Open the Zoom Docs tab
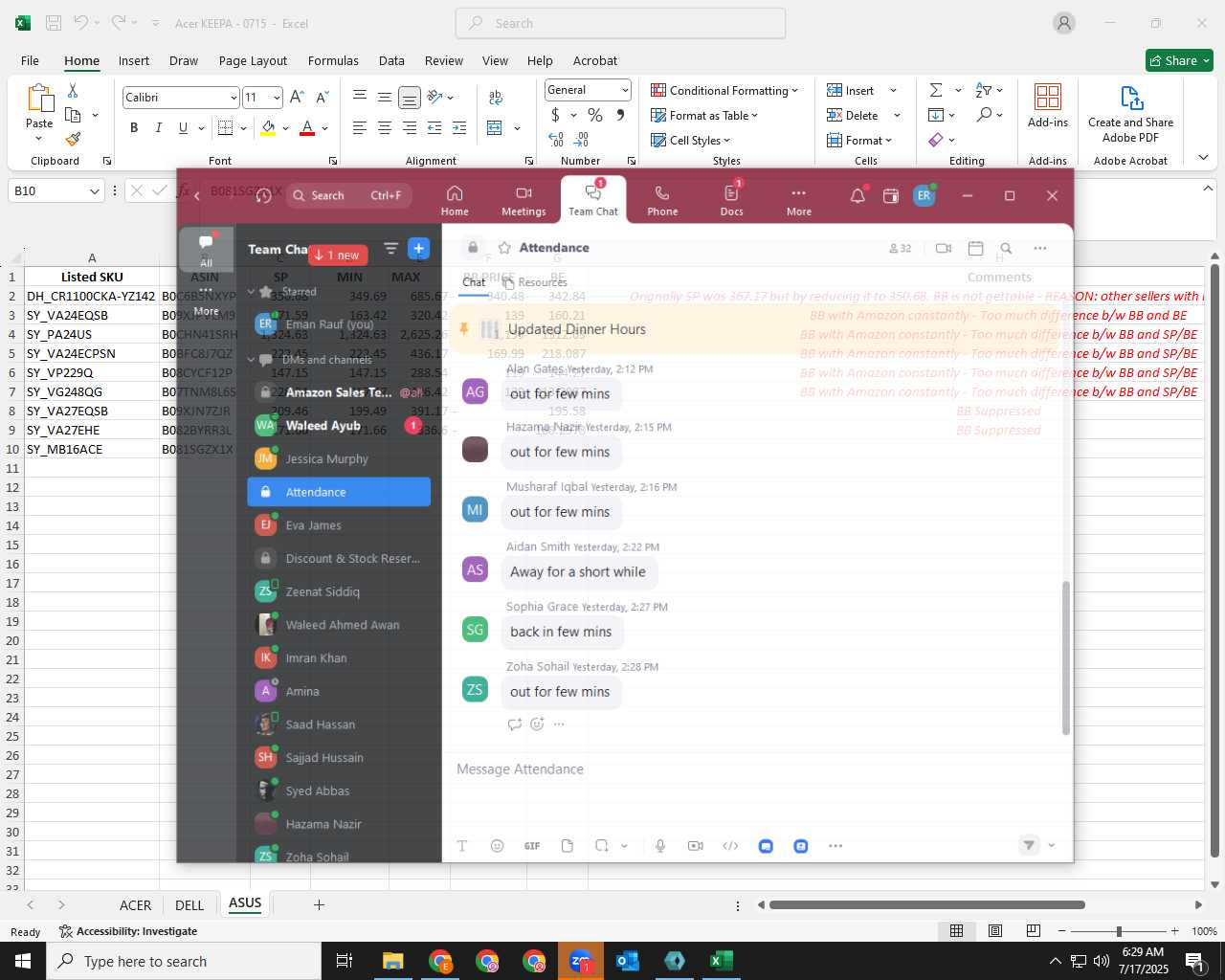The width and height of the screenshot is (1225, 980). (x=731, y=200)
